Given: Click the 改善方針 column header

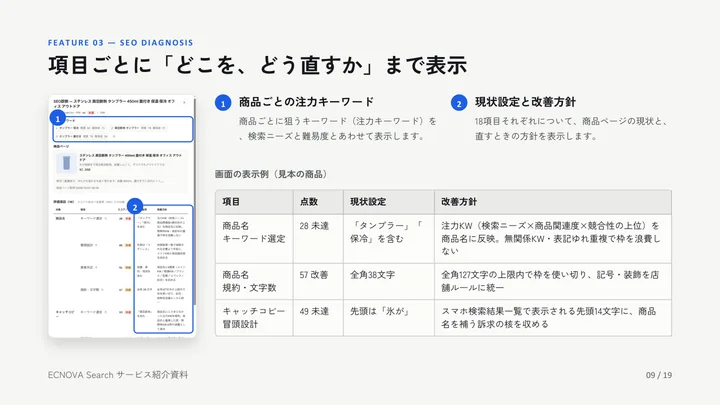Looking at the screenshot, I should pyautogui.click(x=553, y=202).
